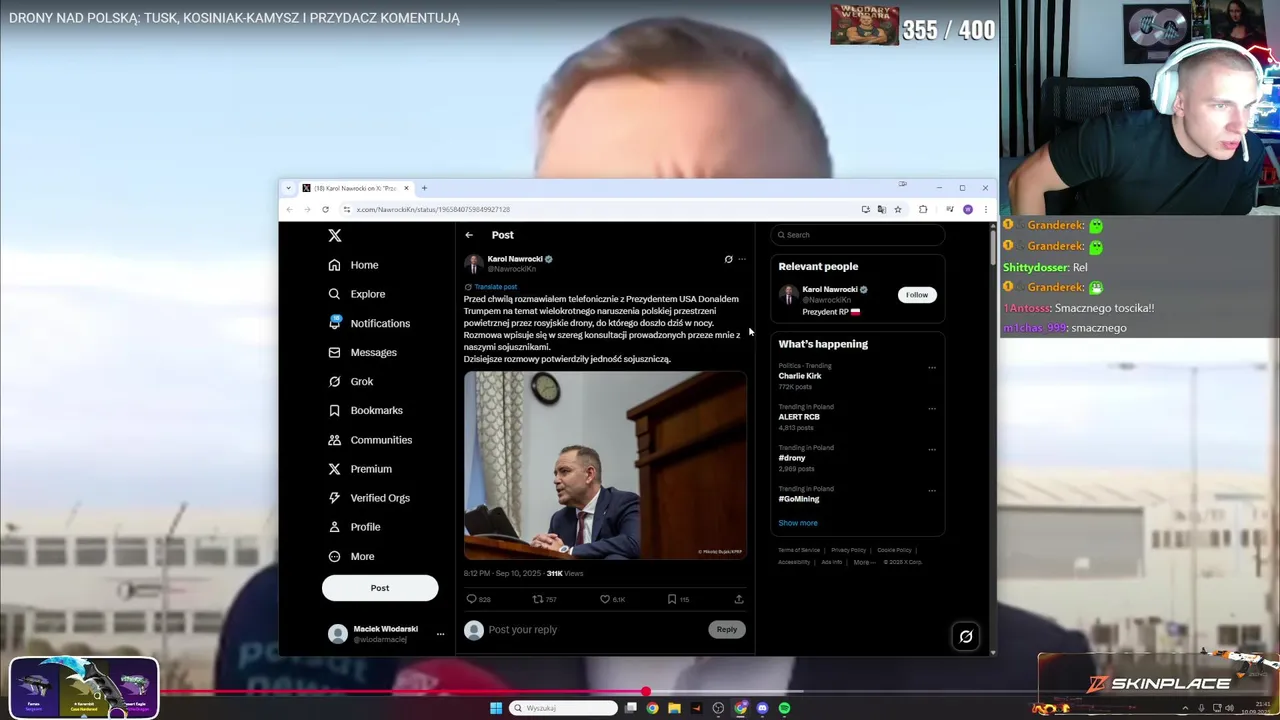This screenshot has width=1280, height=720.
Task: Click the white Post button
Action: (380, 588)
